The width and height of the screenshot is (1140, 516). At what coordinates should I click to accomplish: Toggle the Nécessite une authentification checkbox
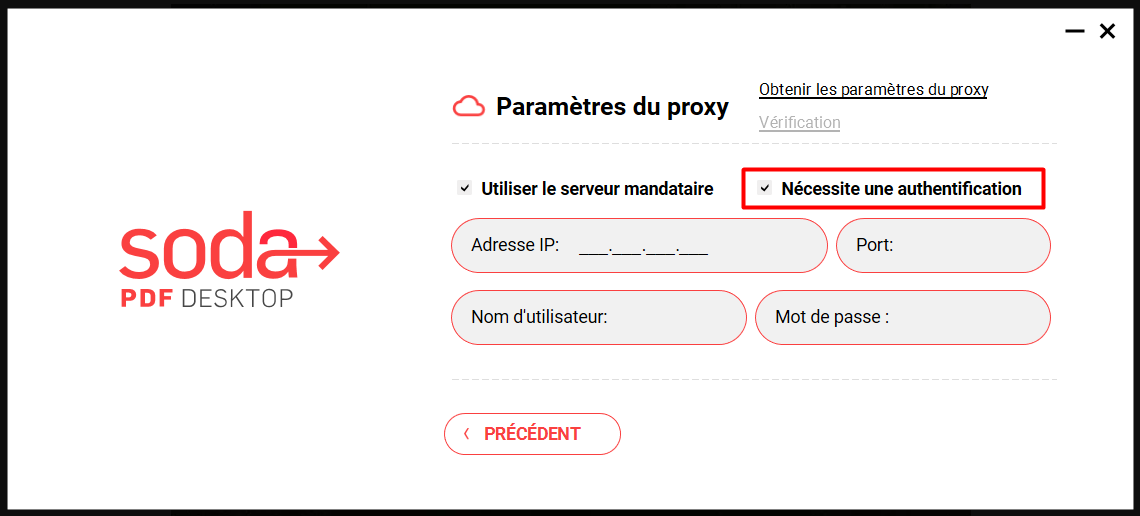tap(765, 188)
